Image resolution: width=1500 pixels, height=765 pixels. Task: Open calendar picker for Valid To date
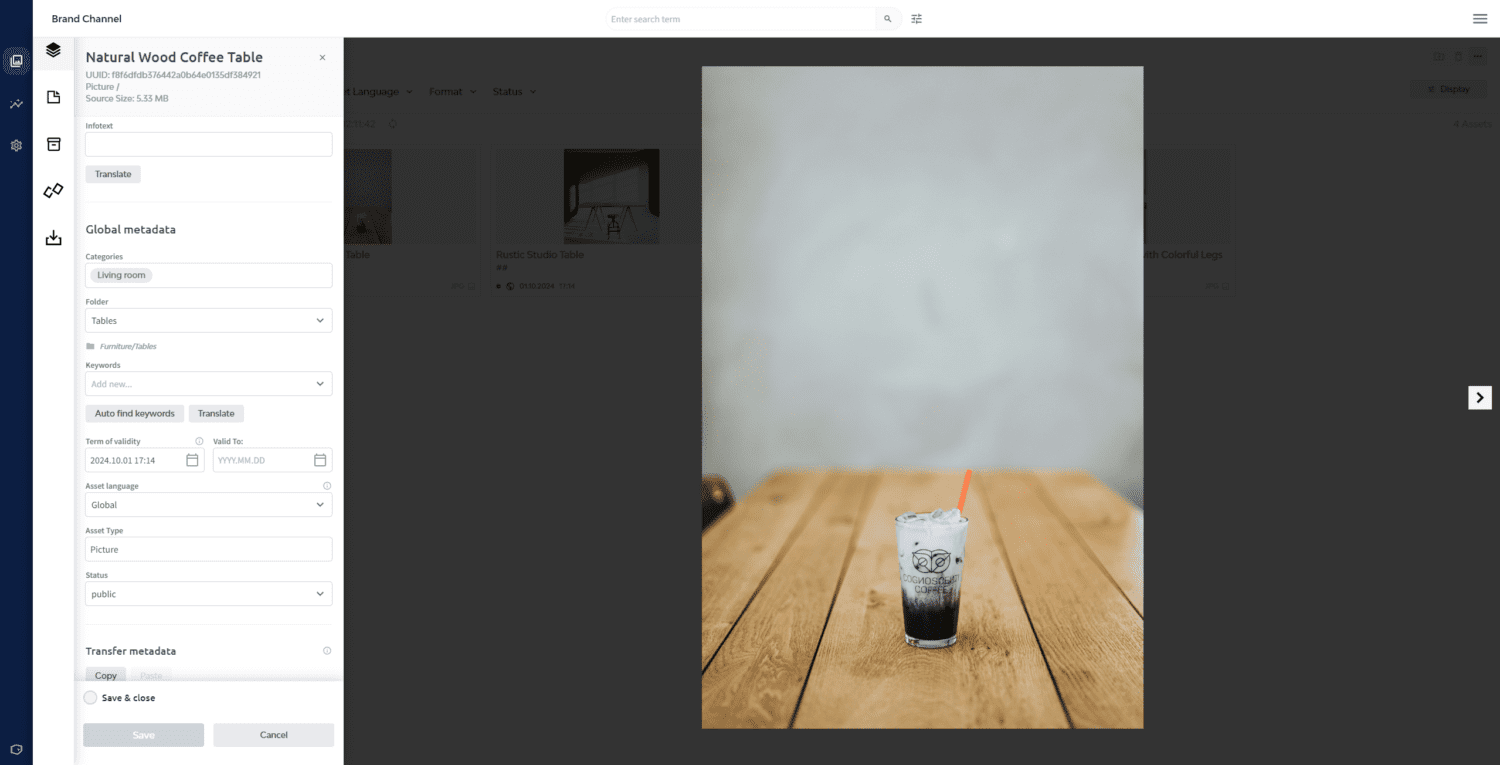coord(320,460)
